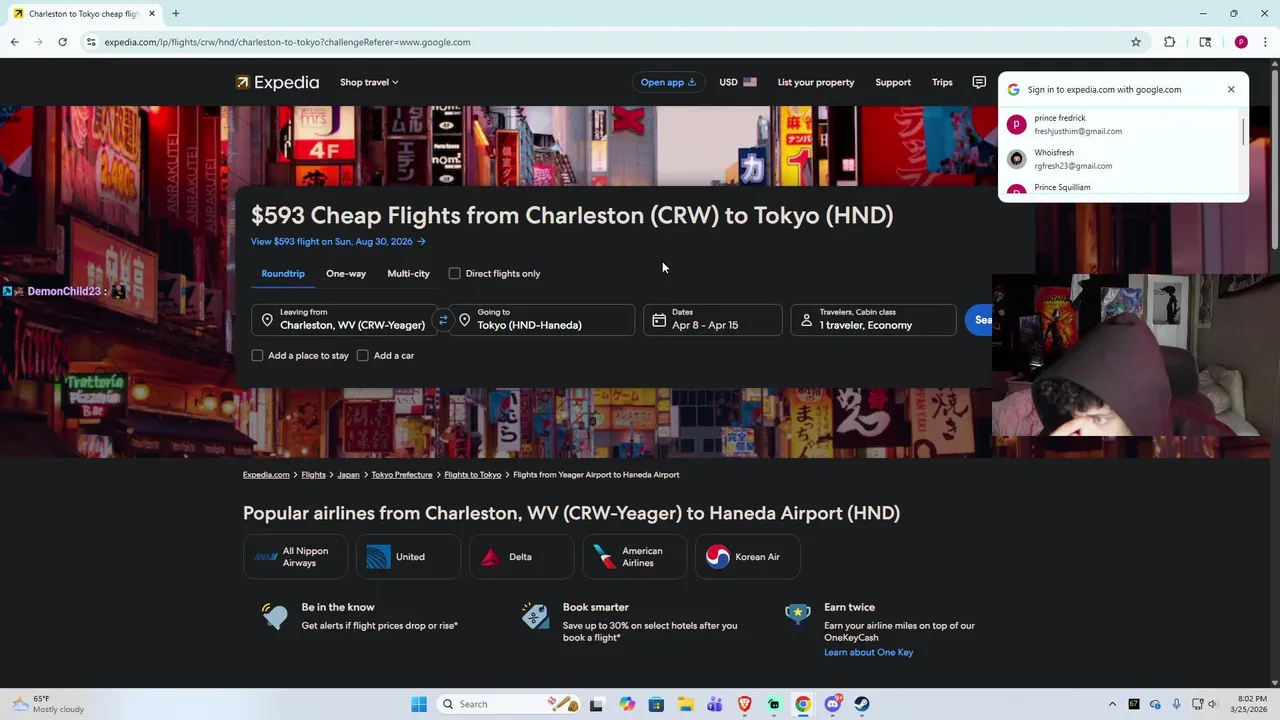Reload the Expedia page
The width and height of the screenshot is (1280, 720).
[62, 42]
